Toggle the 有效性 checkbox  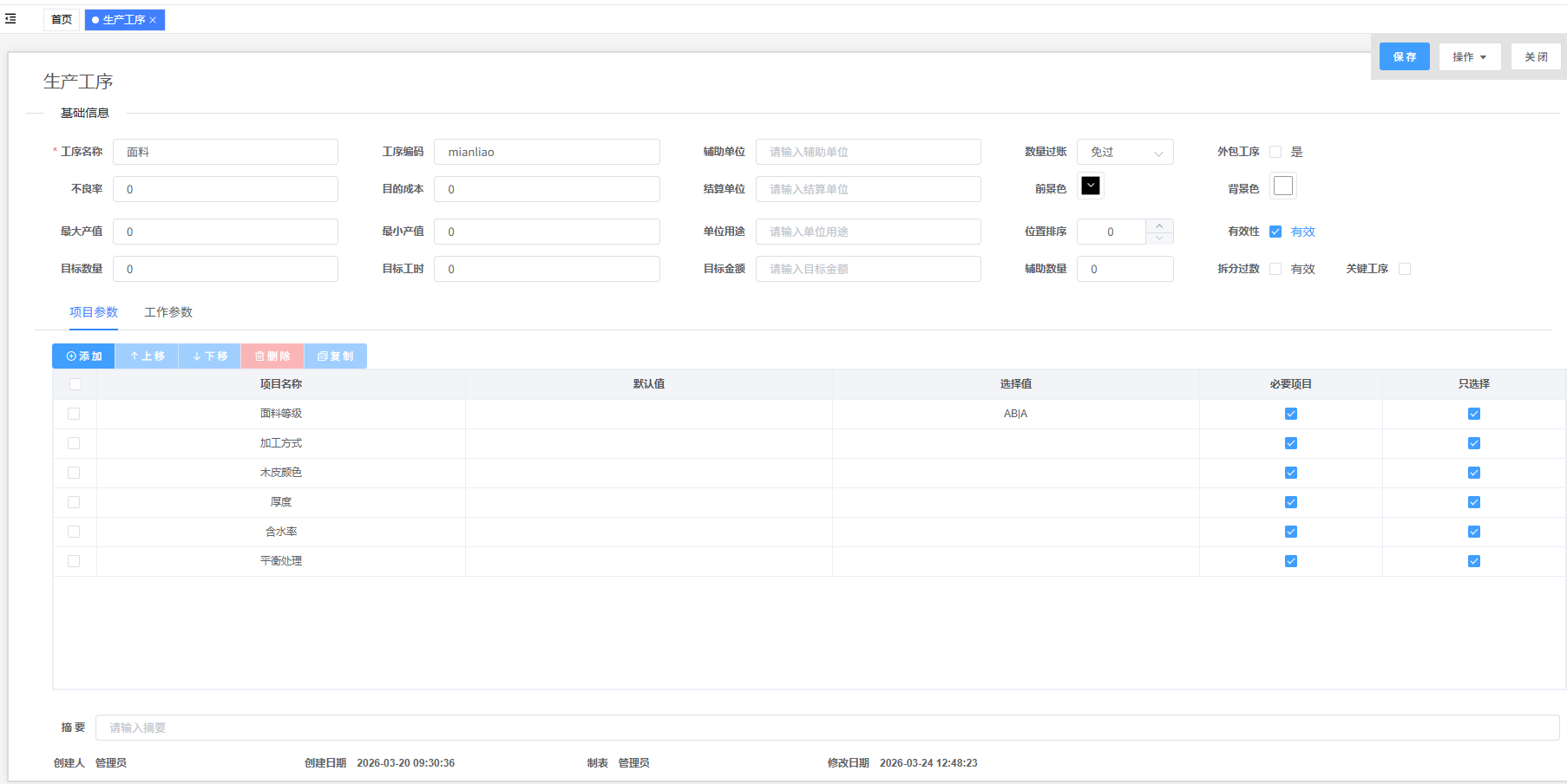pyautogui.click(x=1275, y=232)
